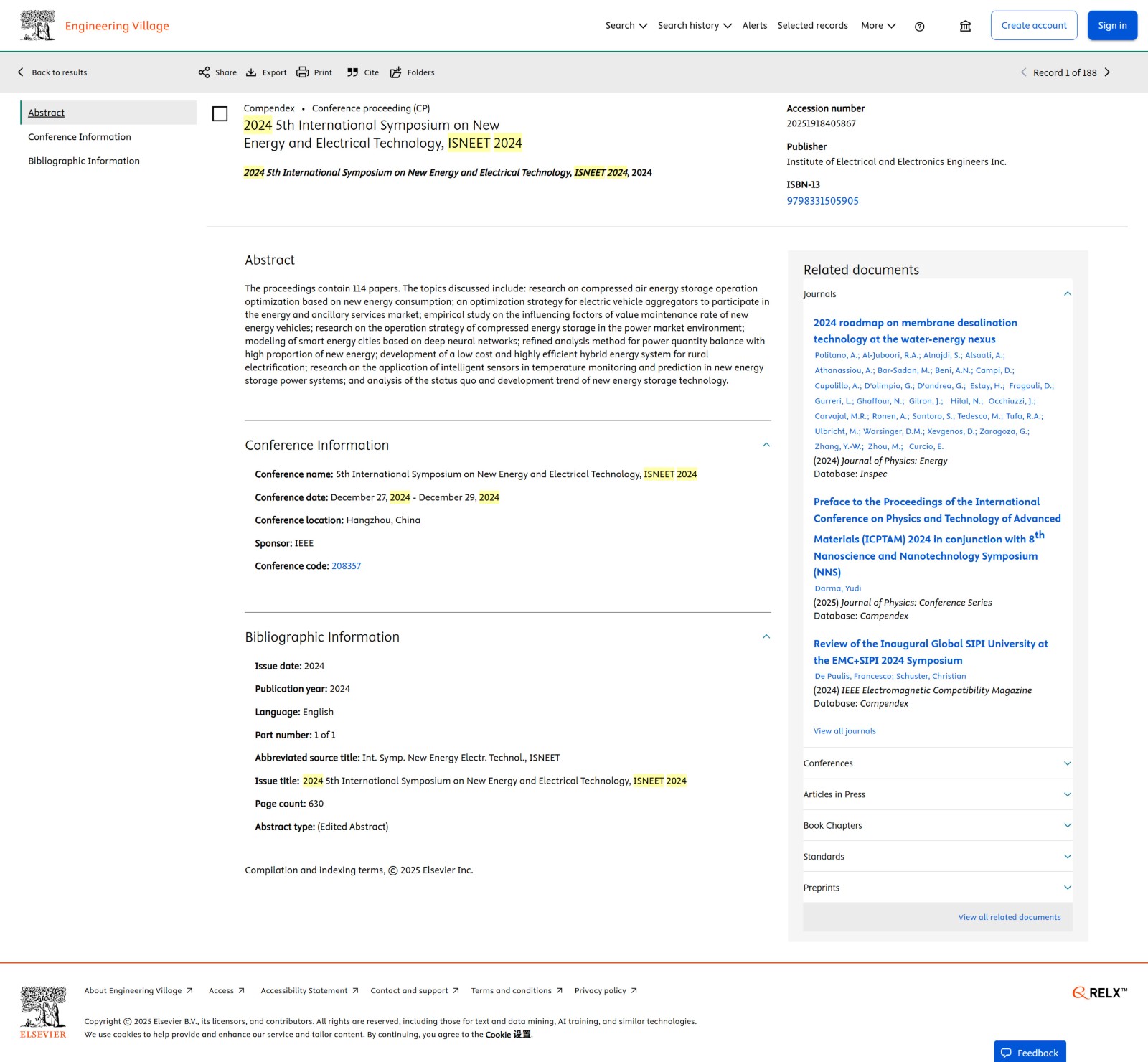Click the back arrow beside Back to results
This screenshot has height=1062, width=1148.
21,72
